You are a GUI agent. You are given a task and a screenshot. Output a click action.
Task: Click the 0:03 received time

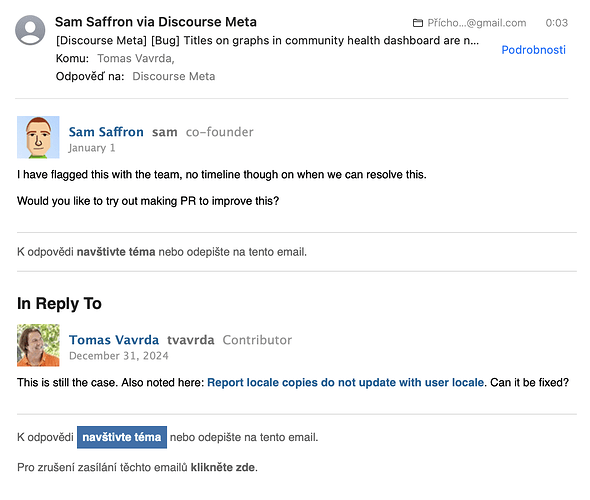point(557,23)
